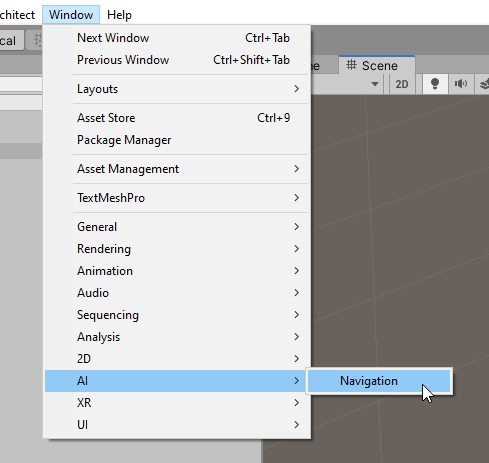
Task: Mute scene audio speaker icon
Action: tap(461, 84)
